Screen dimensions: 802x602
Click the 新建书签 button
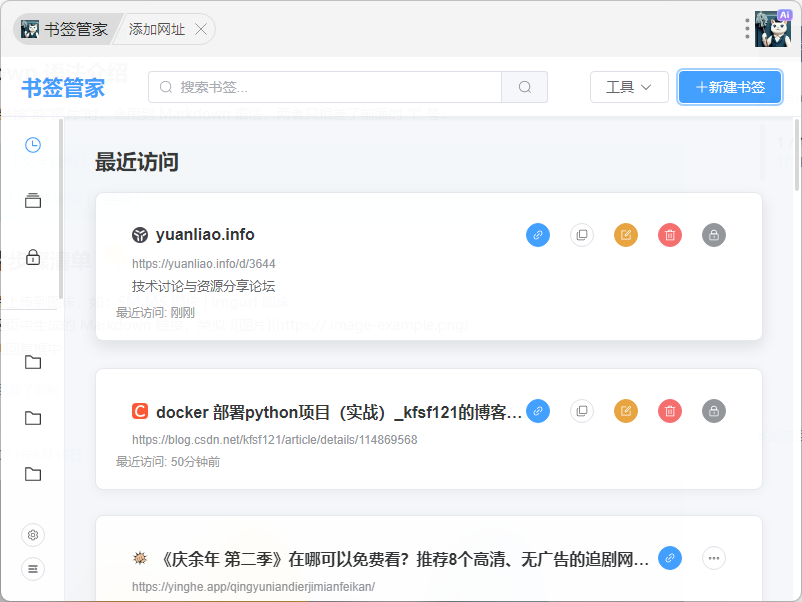pos(730,87)
